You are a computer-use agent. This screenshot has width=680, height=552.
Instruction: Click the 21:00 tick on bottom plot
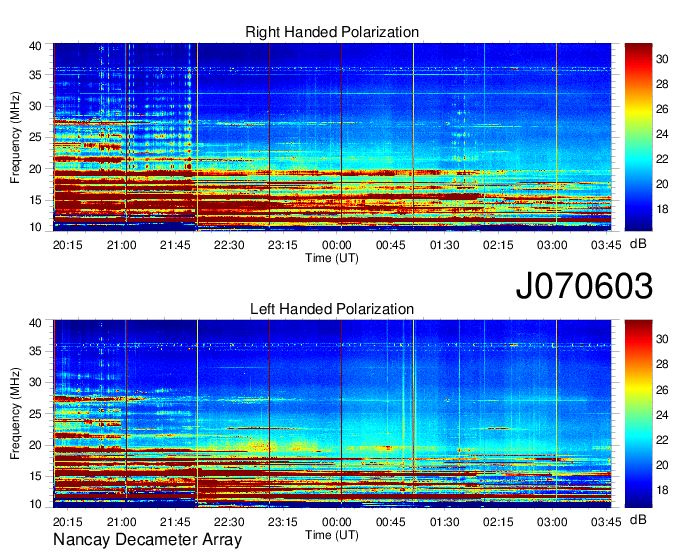(121, 522)
